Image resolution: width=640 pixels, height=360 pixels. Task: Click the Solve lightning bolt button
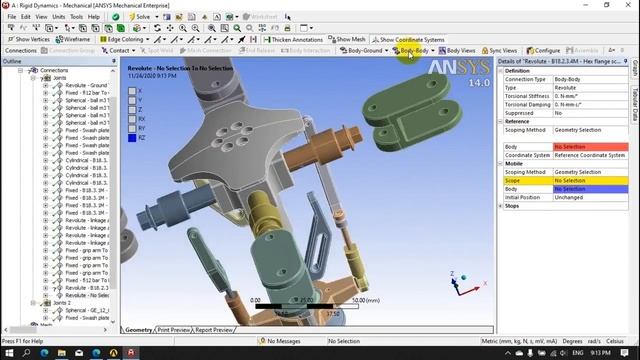[x=139, y=17]
